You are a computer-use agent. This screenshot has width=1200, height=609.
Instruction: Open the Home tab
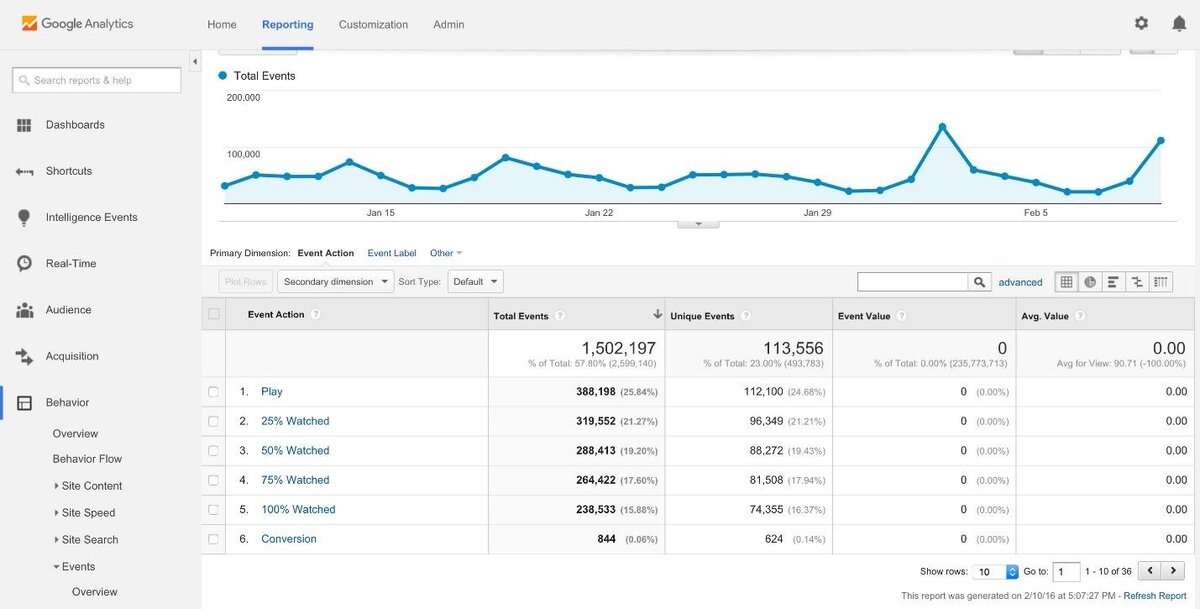[222, 24]
